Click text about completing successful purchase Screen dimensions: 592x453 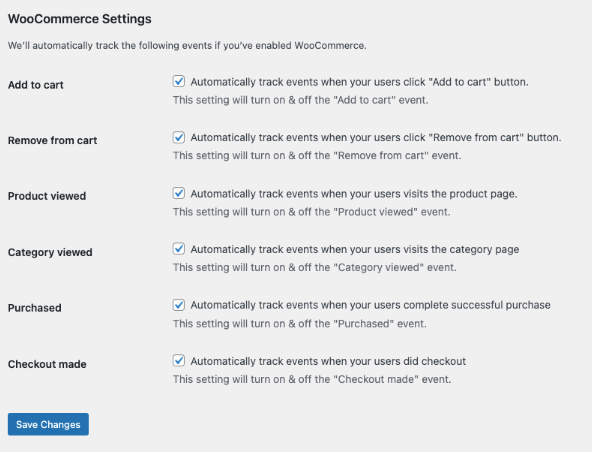tap(370, 305)
